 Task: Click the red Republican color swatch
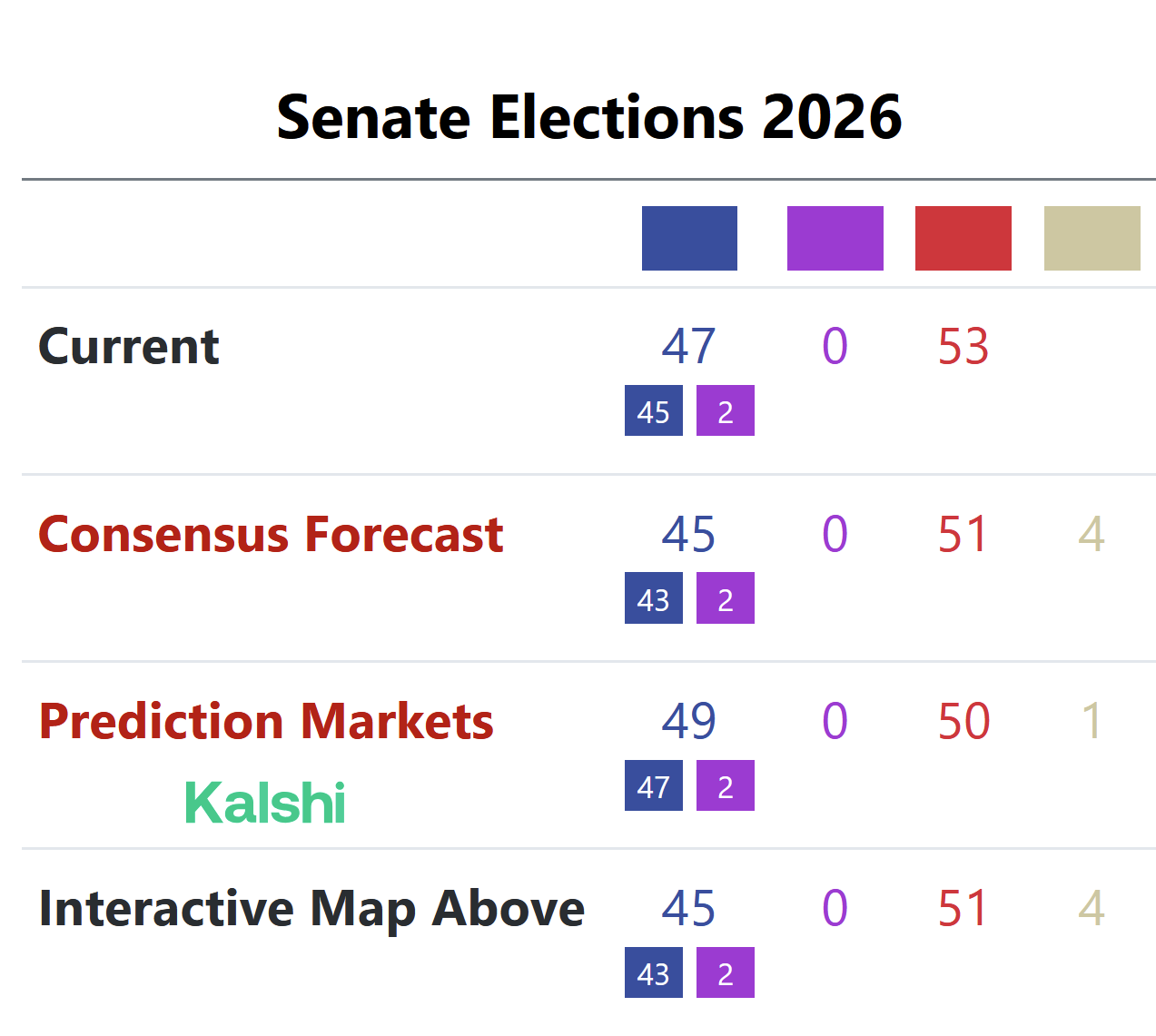[963, 238]
